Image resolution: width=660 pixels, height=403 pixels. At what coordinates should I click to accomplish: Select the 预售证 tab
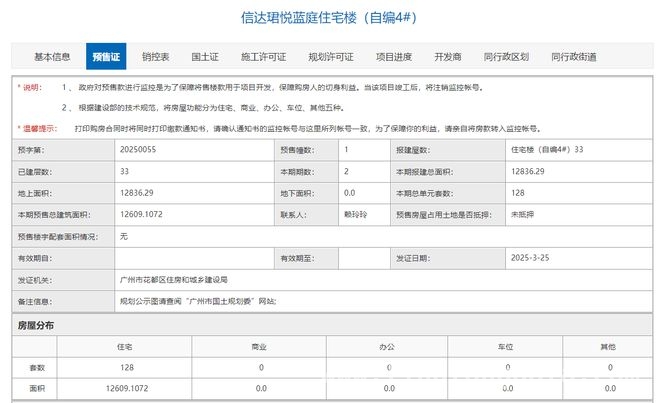coord(106,56)
